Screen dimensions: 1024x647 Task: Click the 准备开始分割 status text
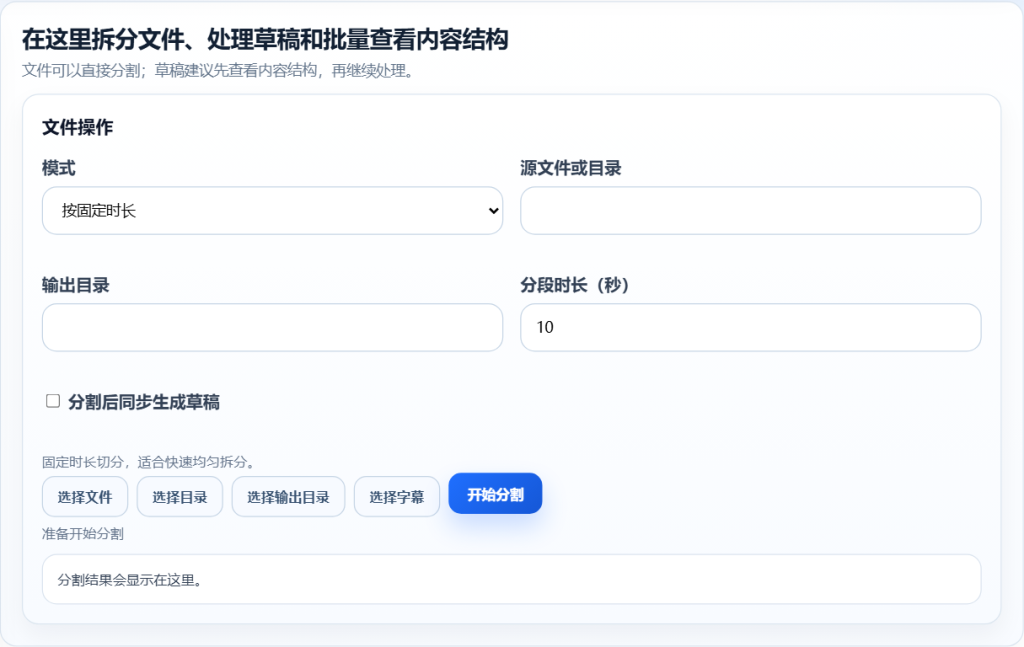coord(83,534)
